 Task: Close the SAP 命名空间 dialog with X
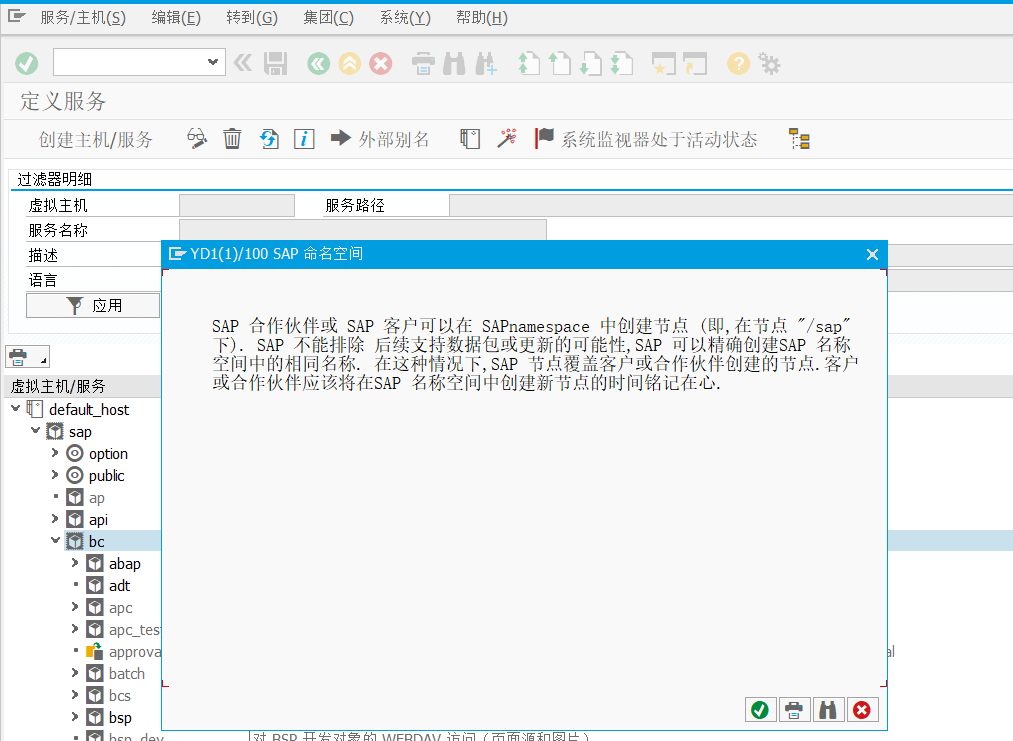[x=872, y=255]
